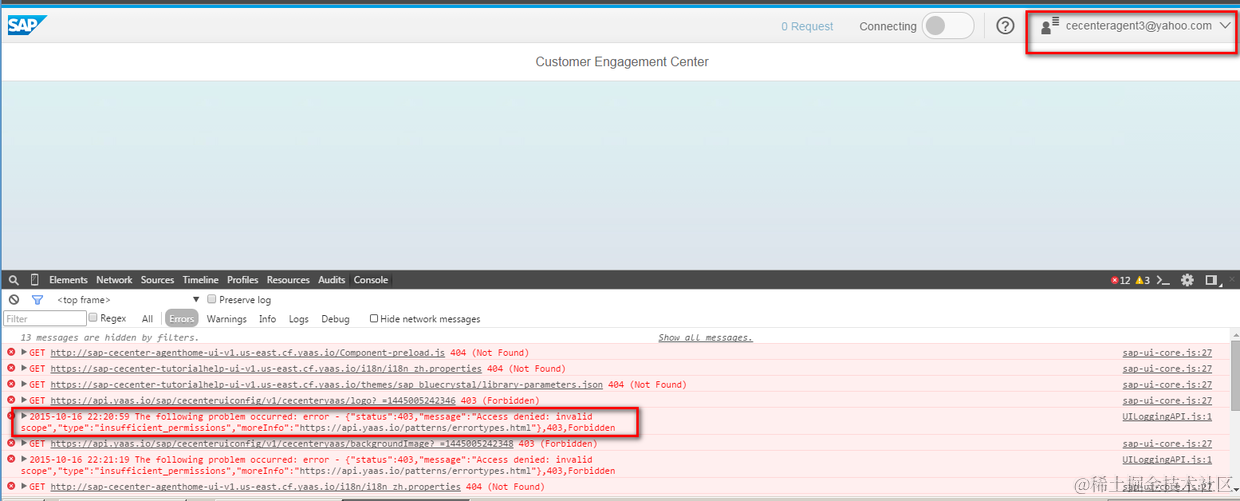Open the help question mark icon
The image size is (1240, 501).
tap(1005, 26)
